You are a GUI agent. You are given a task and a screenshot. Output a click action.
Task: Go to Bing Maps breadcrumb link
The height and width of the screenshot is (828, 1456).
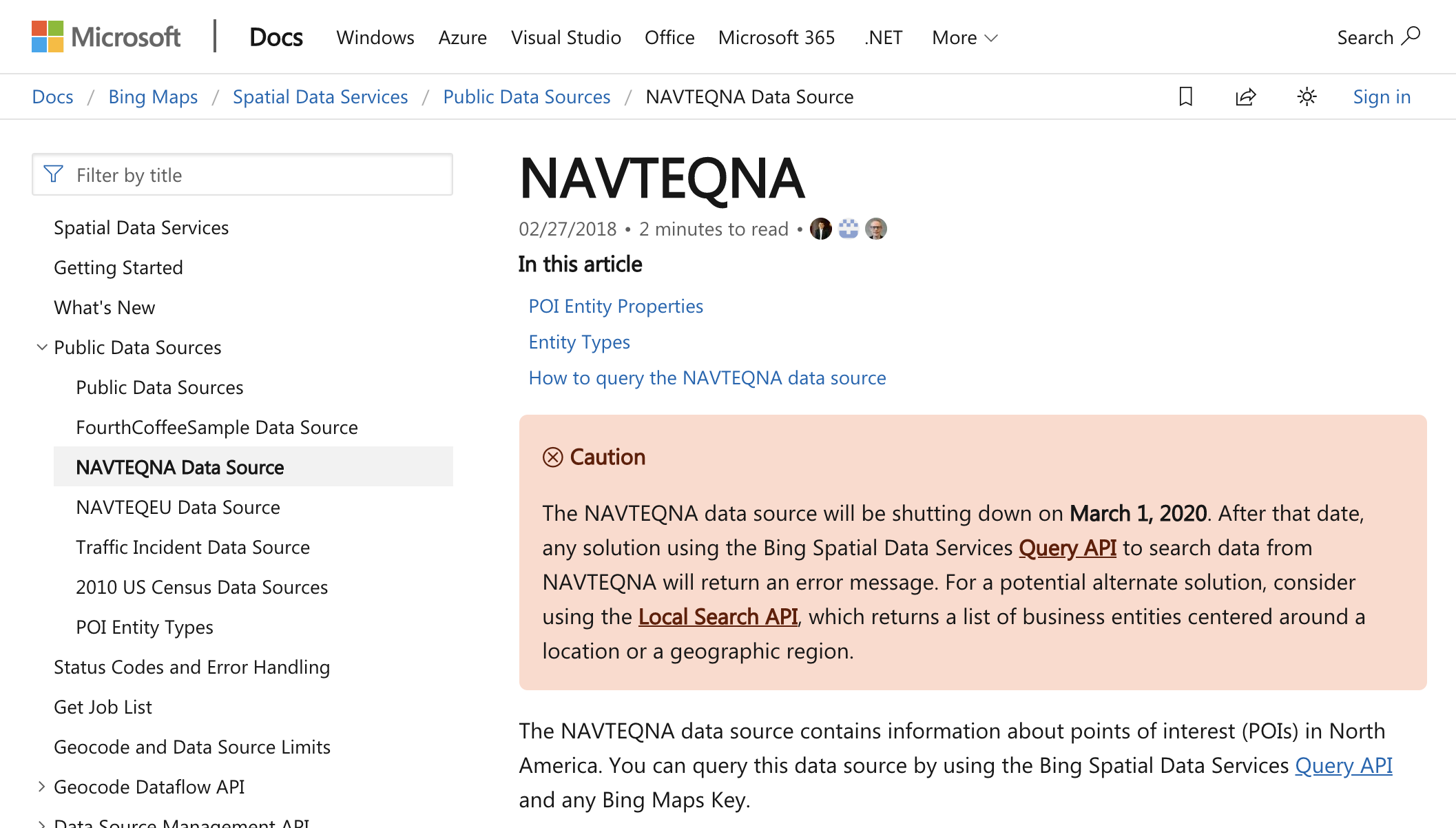[153, 96]
